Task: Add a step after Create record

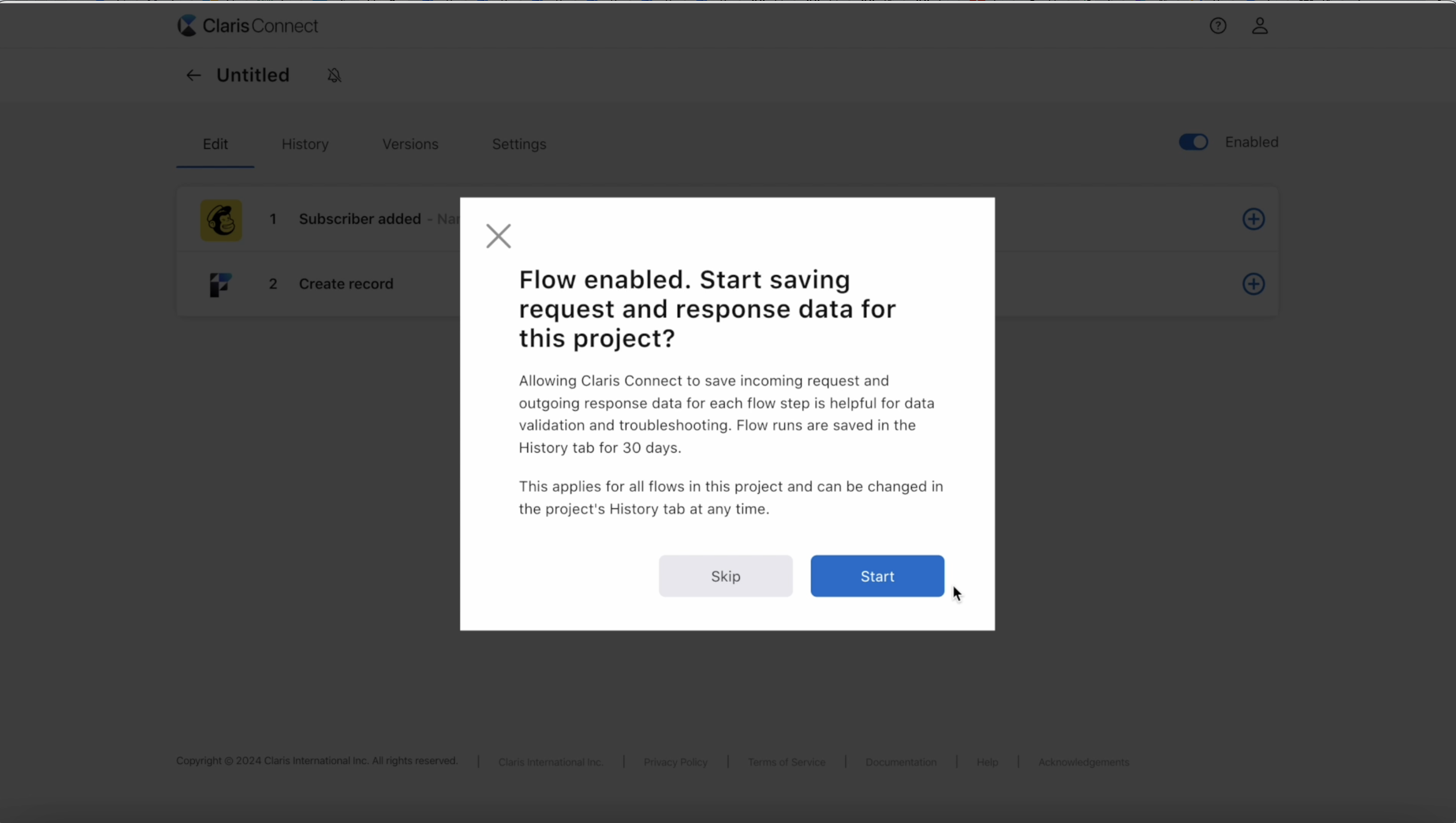Action: [x=1253, y=284]
